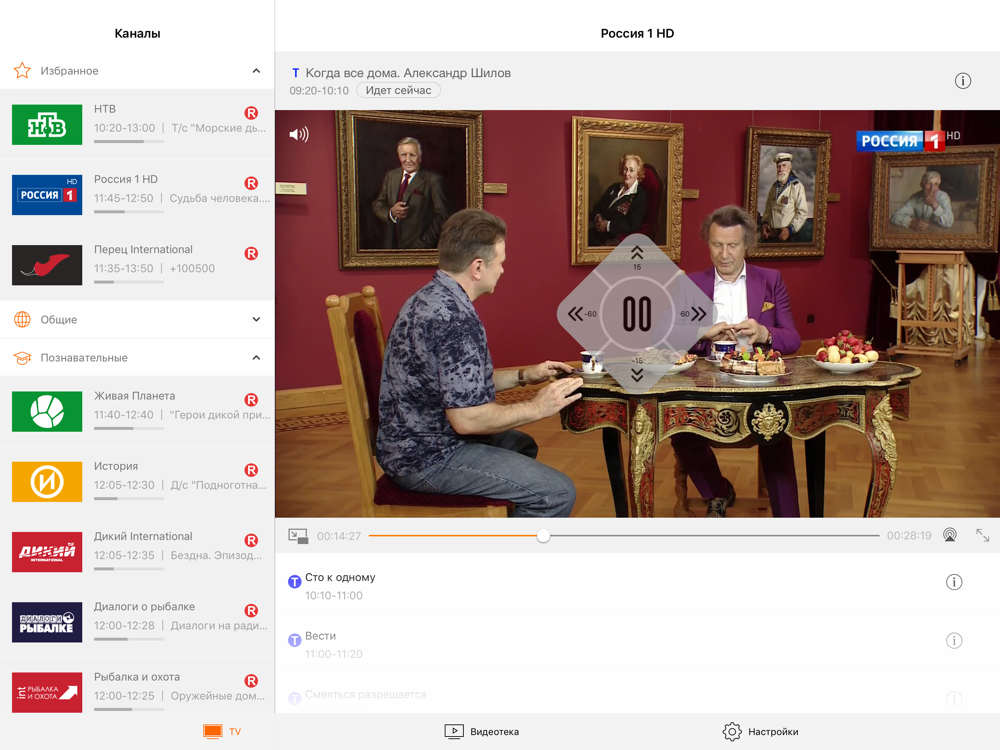The width and height of the screenshot is (1000, 750).
Task: Click the R badge for История
Action: pyautogui.click(x=251, y=470)
